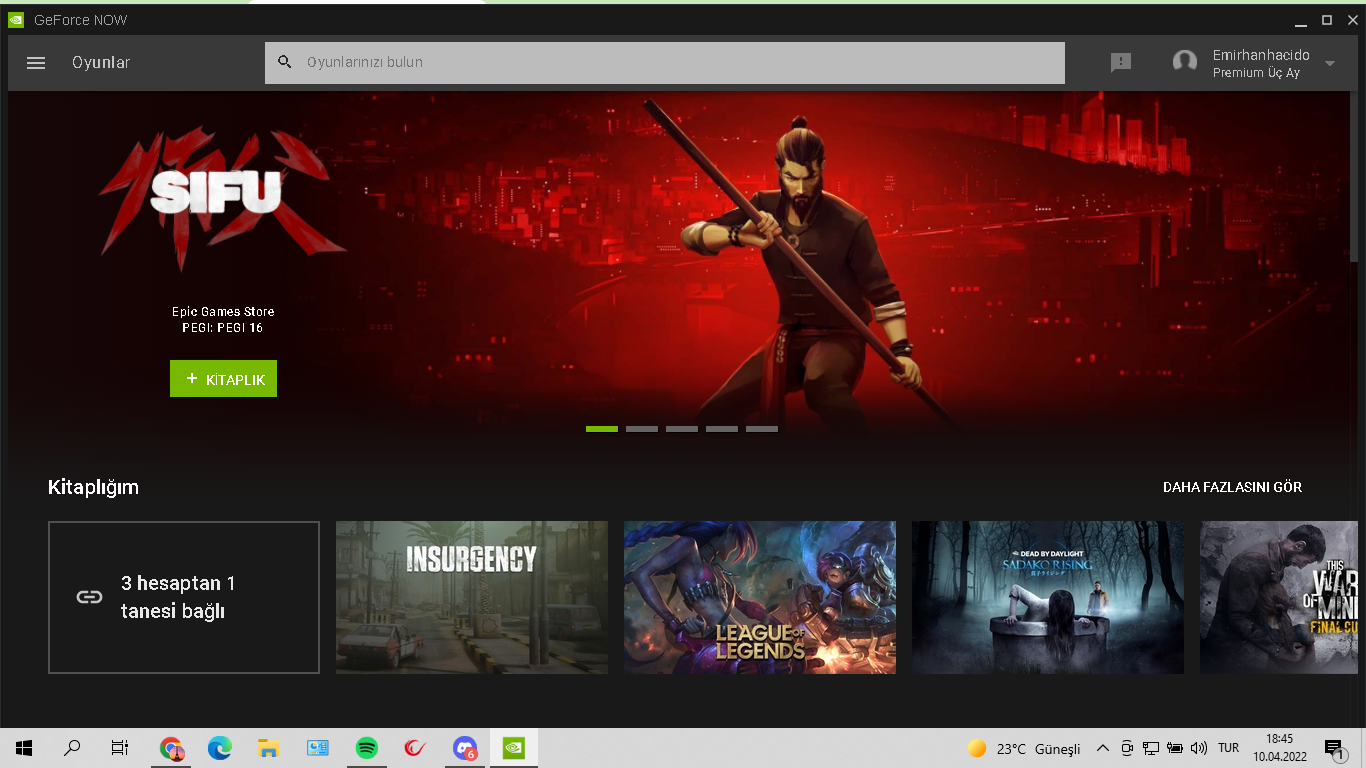Click the user profile avatar
Image resolution: width=1366 pixels, height=768 pixels.
tap(1185, 63)
